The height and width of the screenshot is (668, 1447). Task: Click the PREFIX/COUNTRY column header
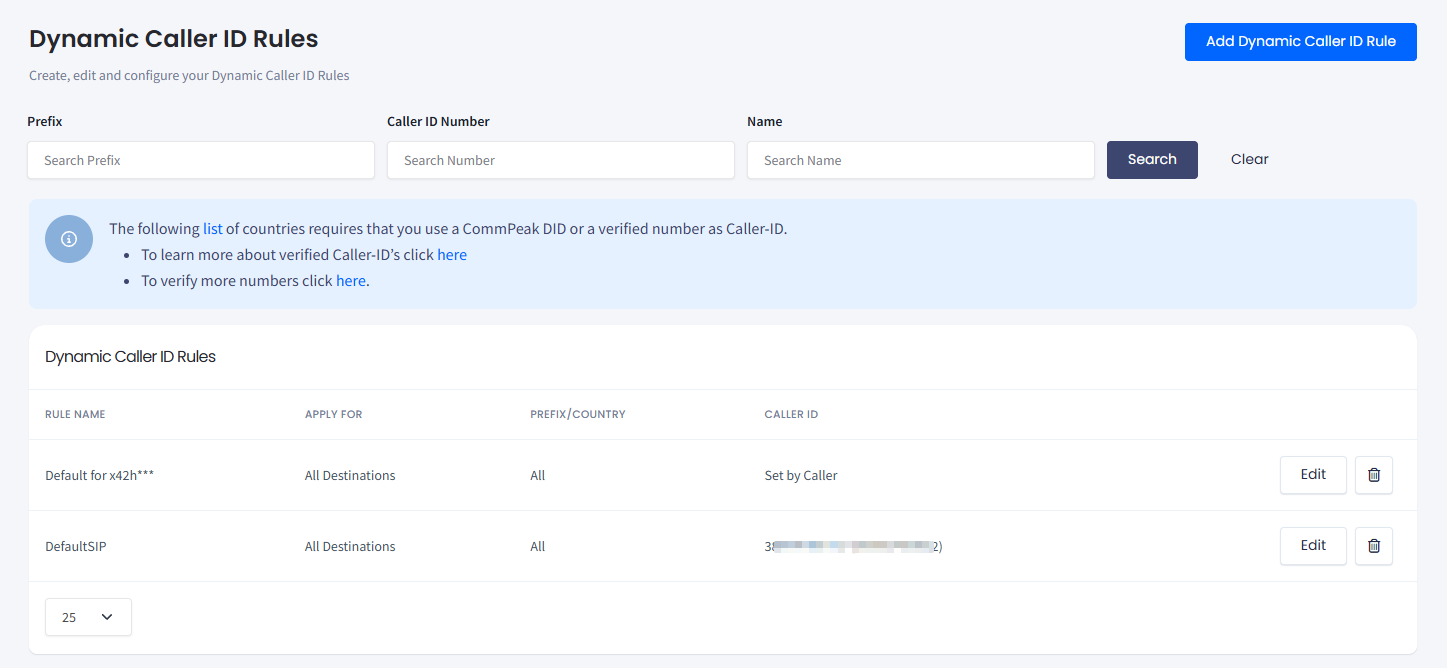(578, 414)
